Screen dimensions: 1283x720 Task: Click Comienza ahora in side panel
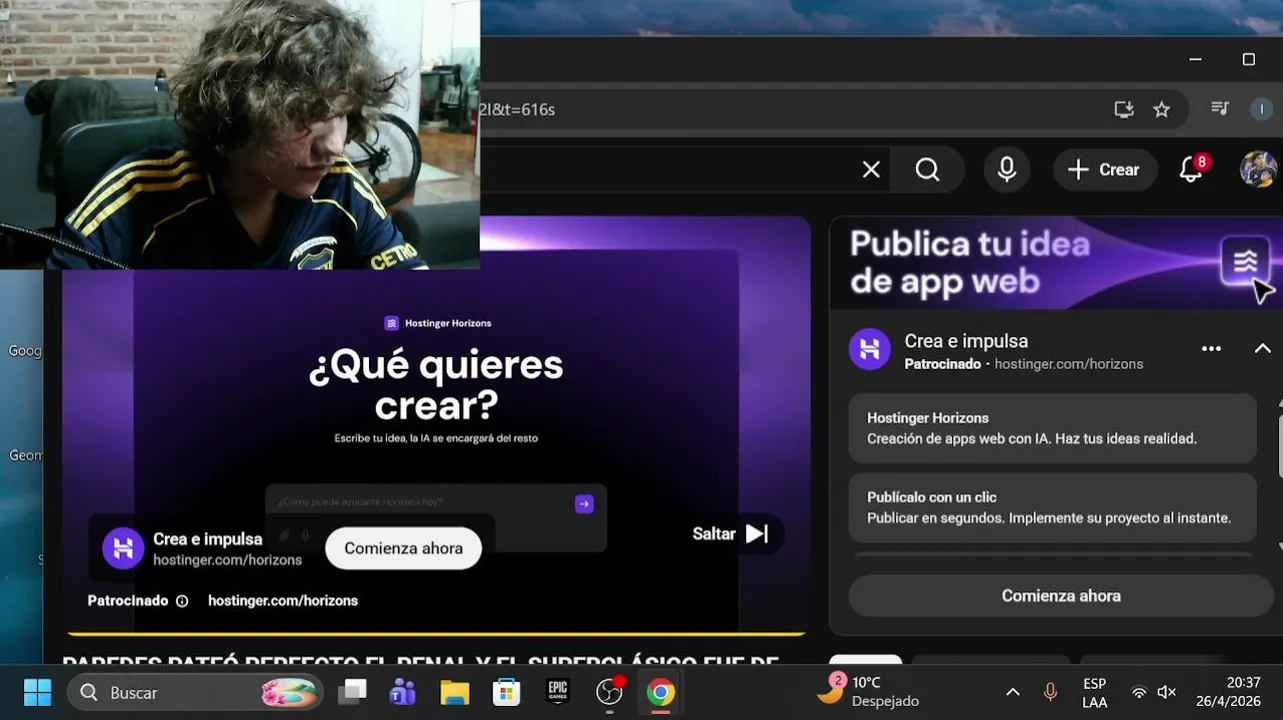pyautogui.click(x=1061, y=596)
